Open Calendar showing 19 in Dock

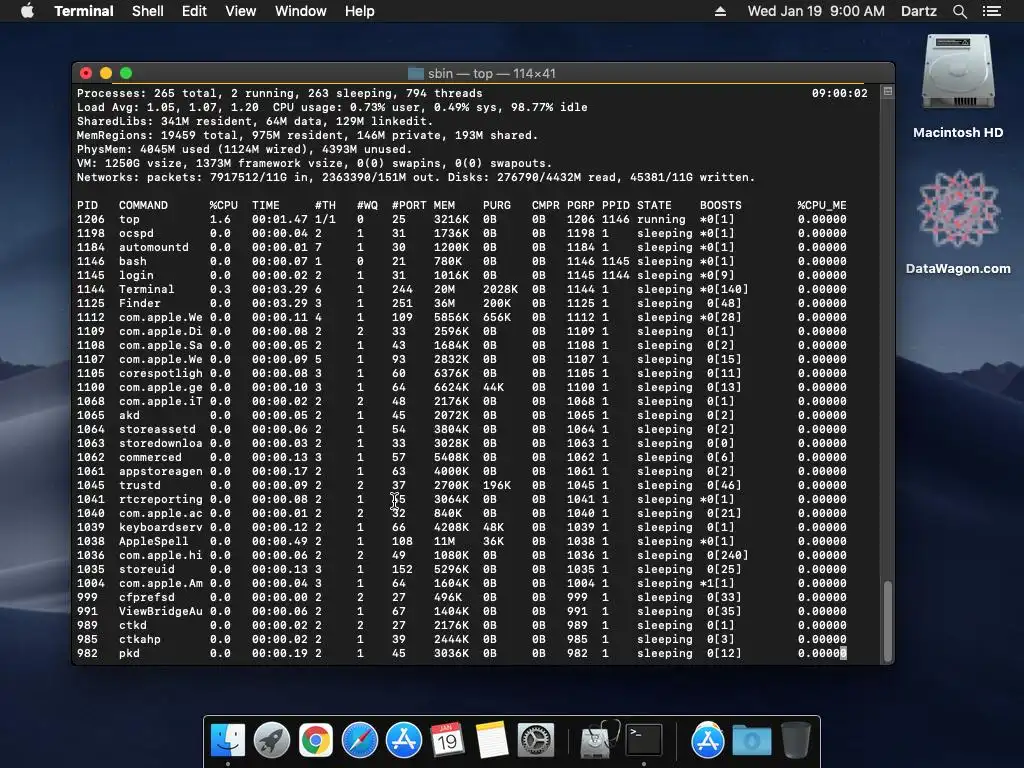coord(447,740)
